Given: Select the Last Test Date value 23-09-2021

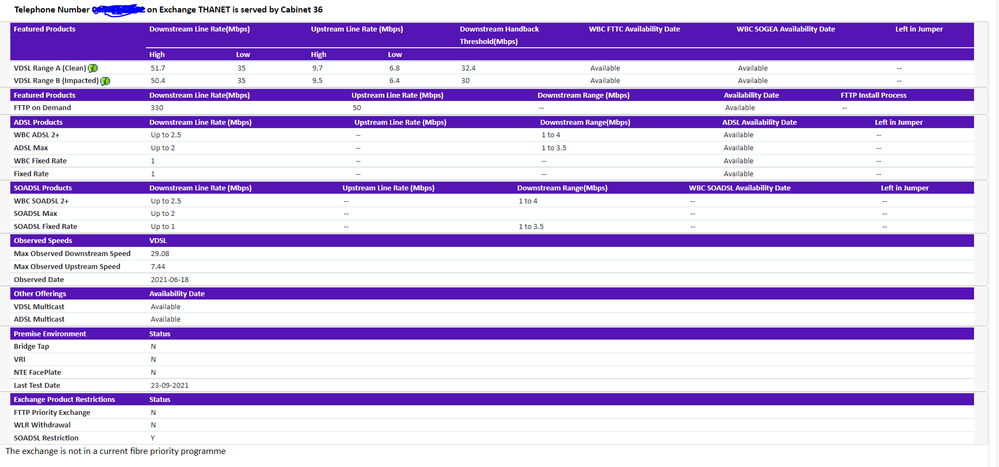Looking at the screenshot, I should tap(172, 385).
